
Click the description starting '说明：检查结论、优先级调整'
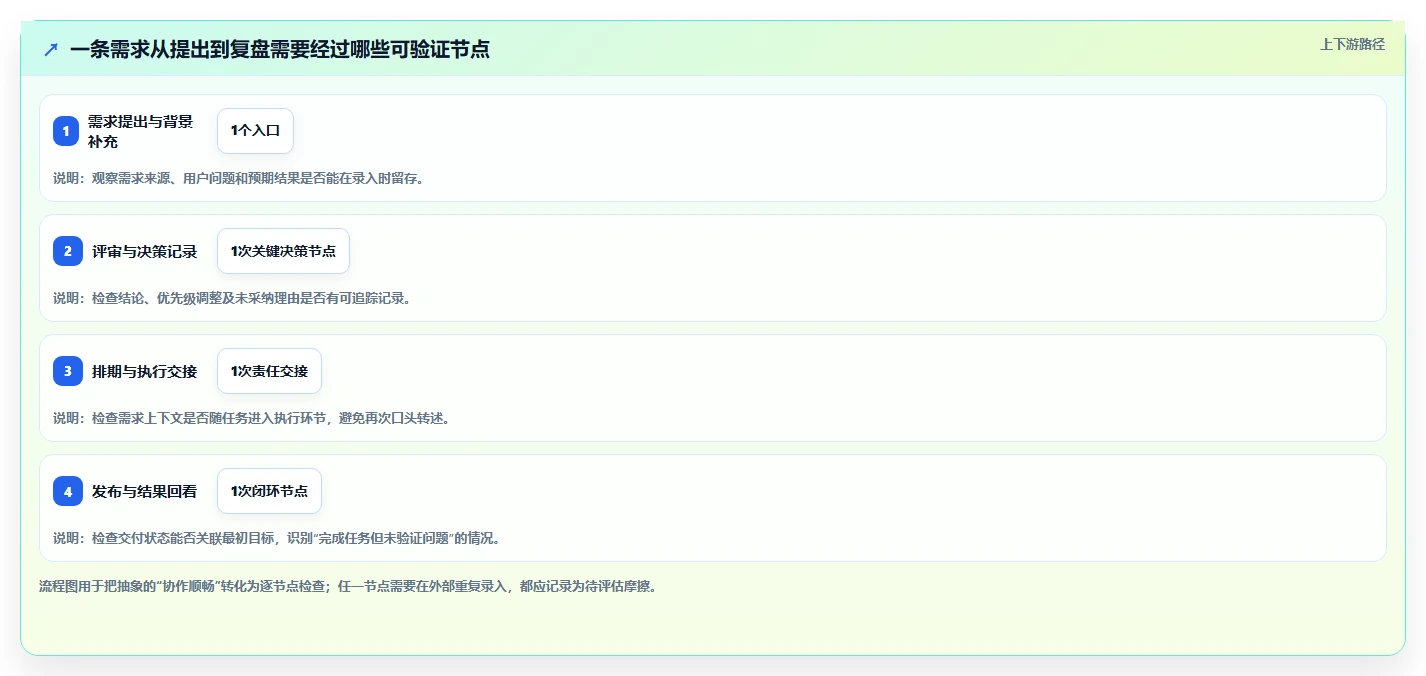pos(232,298)
